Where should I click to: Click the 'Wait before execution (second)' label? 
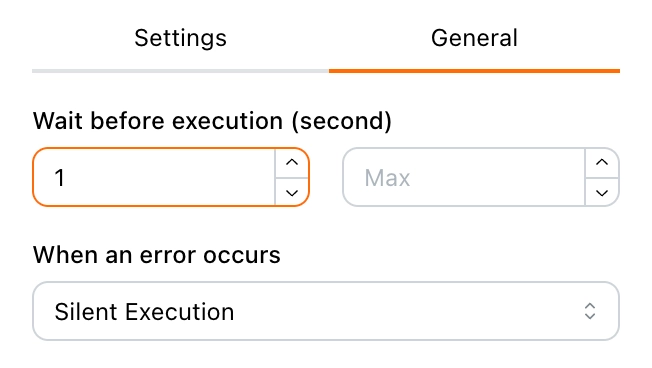212,121
